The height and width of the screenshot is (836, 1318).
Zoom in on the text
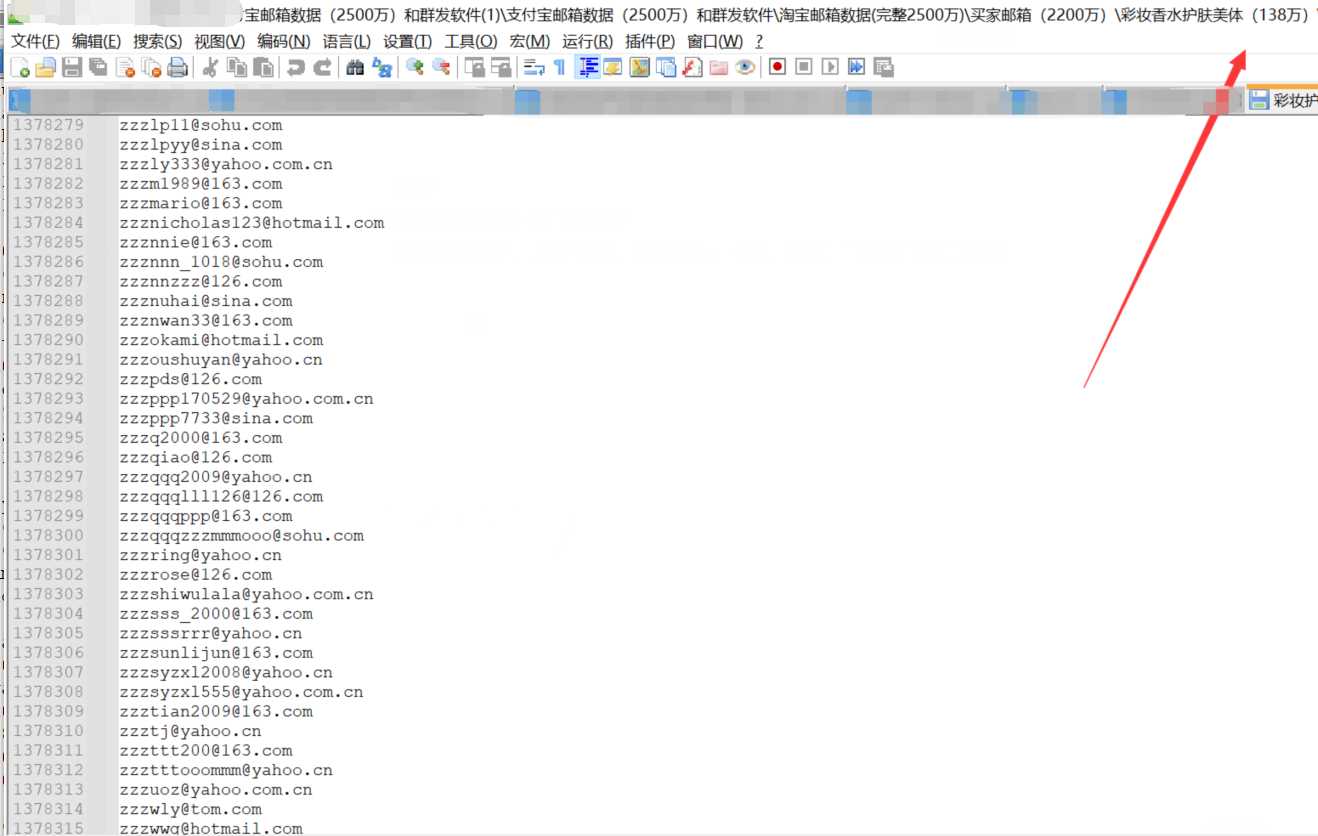tap(414, 67)
